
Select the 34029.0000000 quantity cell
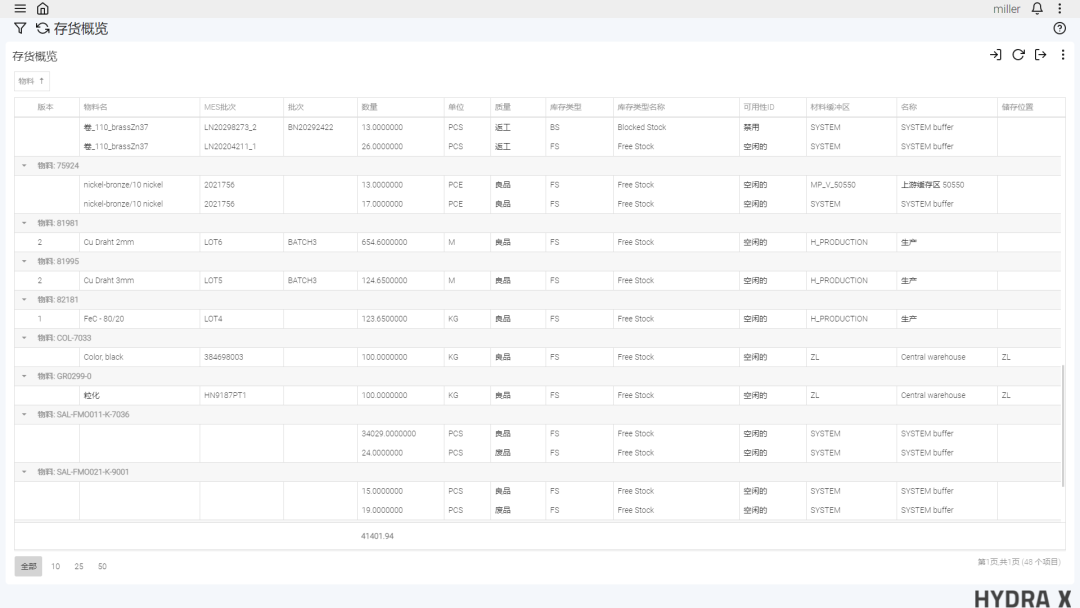401,434
